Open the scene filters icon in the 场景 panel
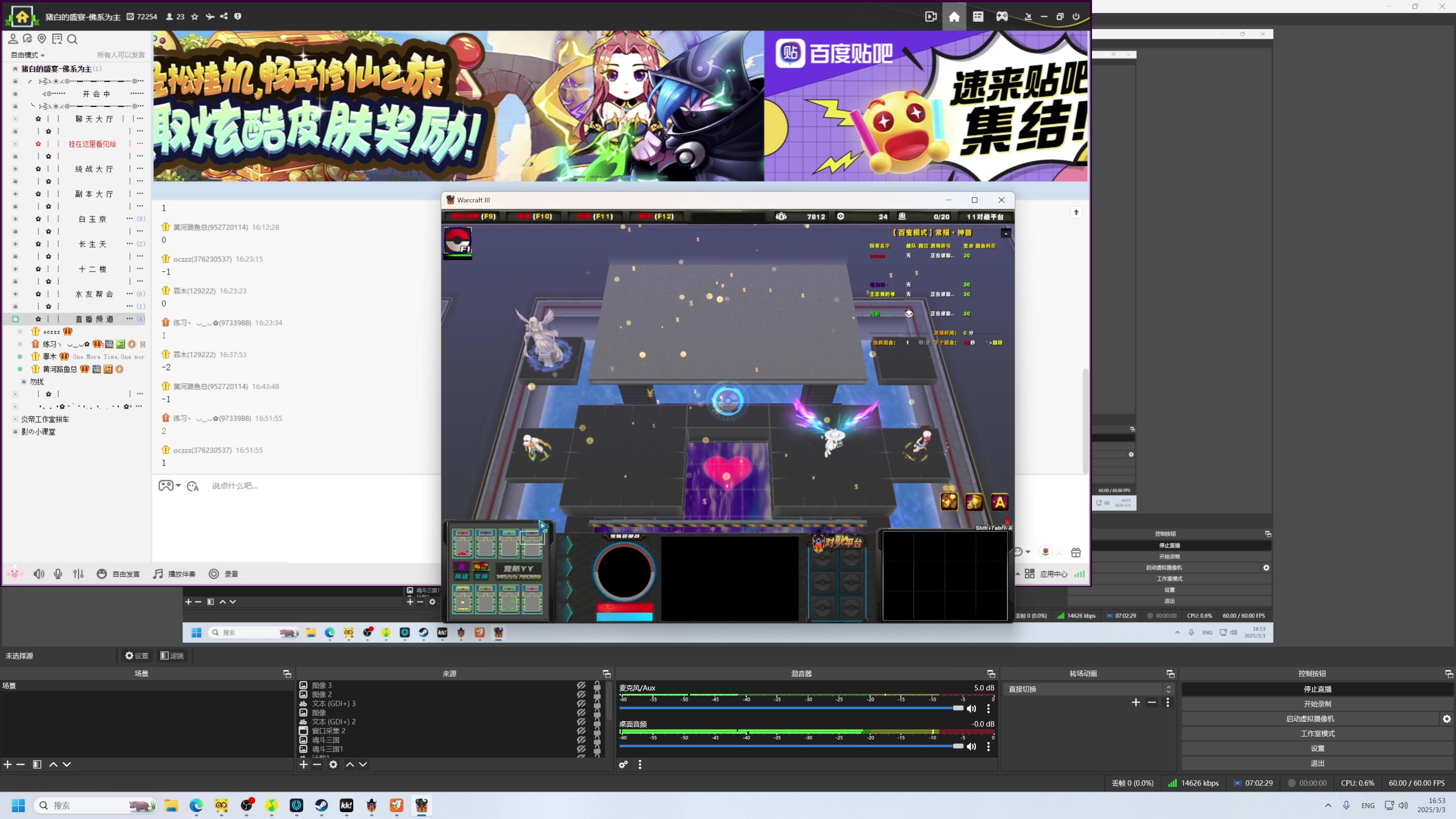The height and width of the screenshot is (819, 1456). pyautogui.click(x=37, y=764)
